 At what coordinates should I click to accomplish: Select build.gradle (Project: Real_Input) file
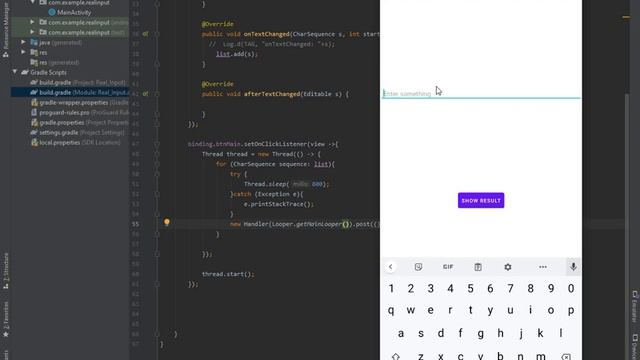click(79, 82)
